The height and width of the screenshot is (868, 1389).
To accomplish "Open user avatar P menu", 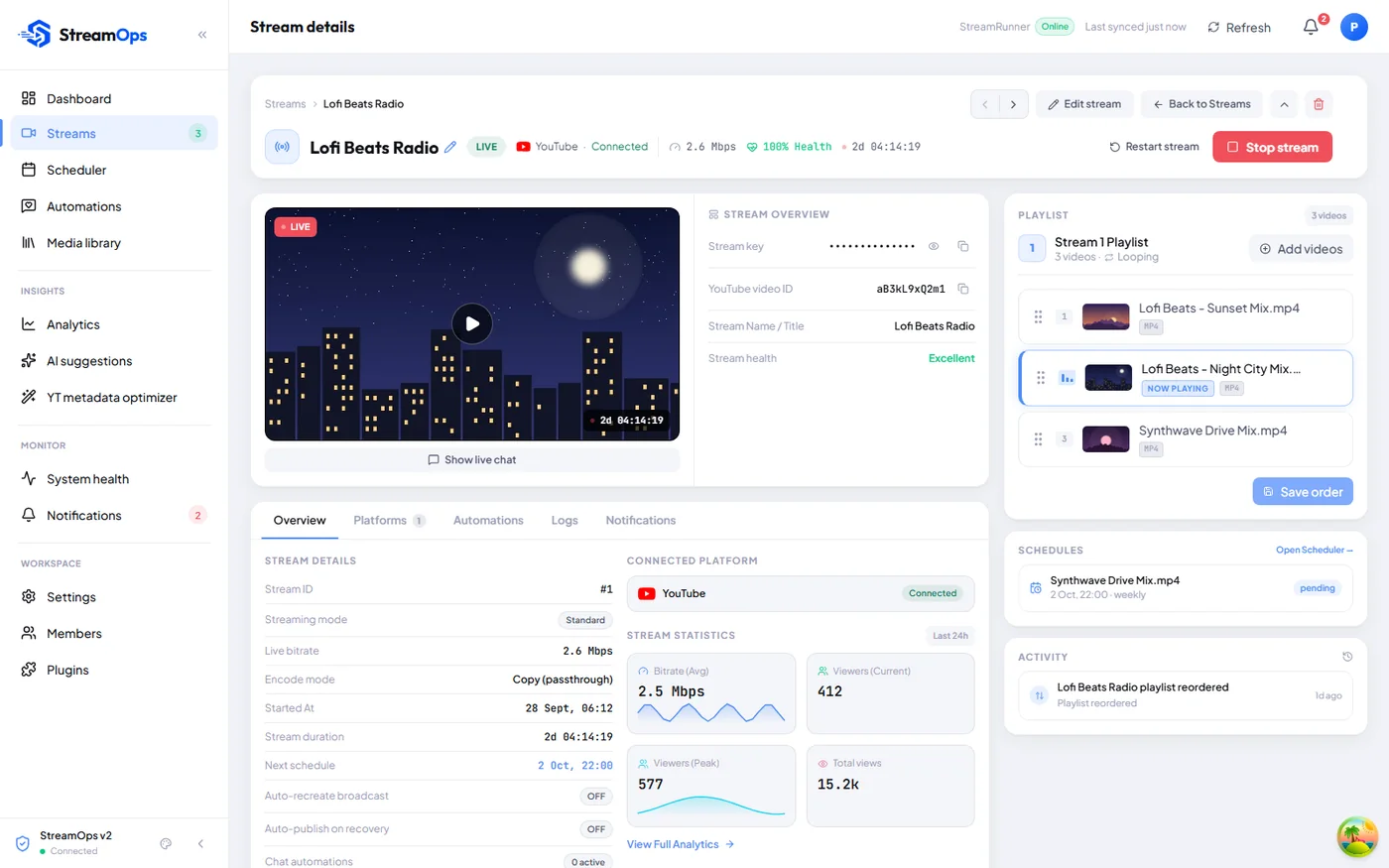I will pos(1354,27).
